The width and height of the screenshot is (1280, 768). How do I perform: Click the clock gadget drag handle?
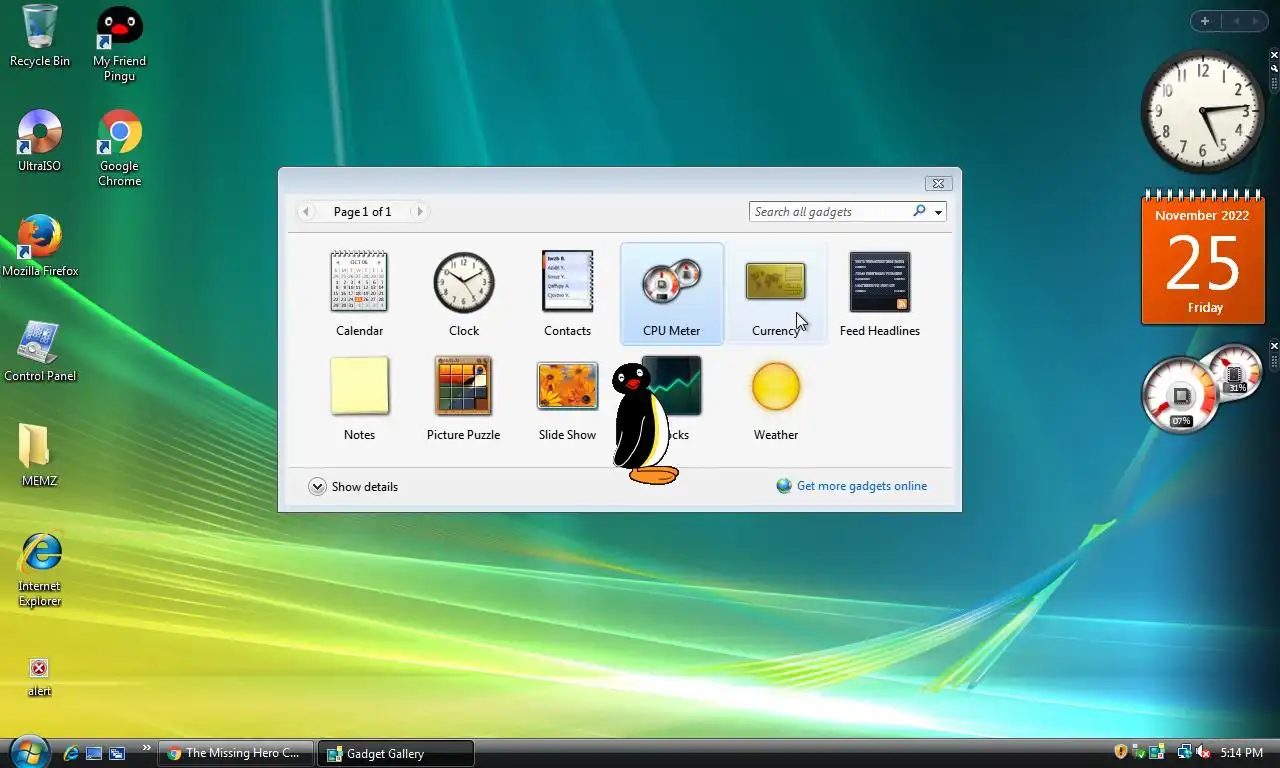coord(1274,83)
